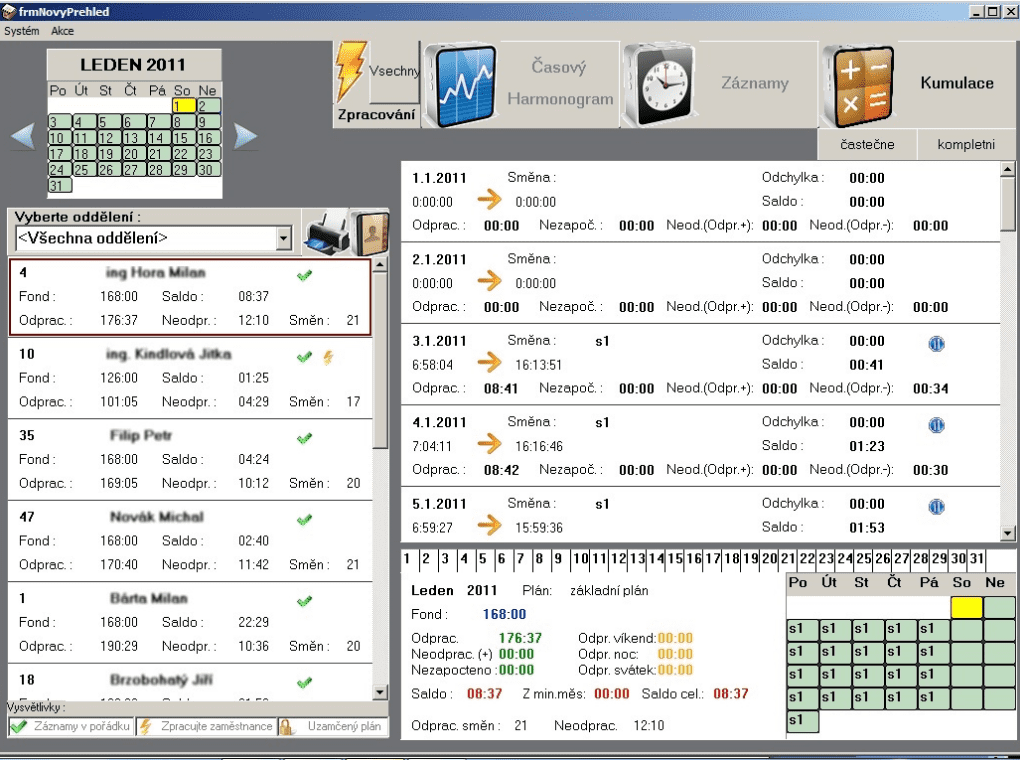Click the green check icon in Brzobohatý Jiří's row
The image size is (1020, 760).
(x=304, y=682)
